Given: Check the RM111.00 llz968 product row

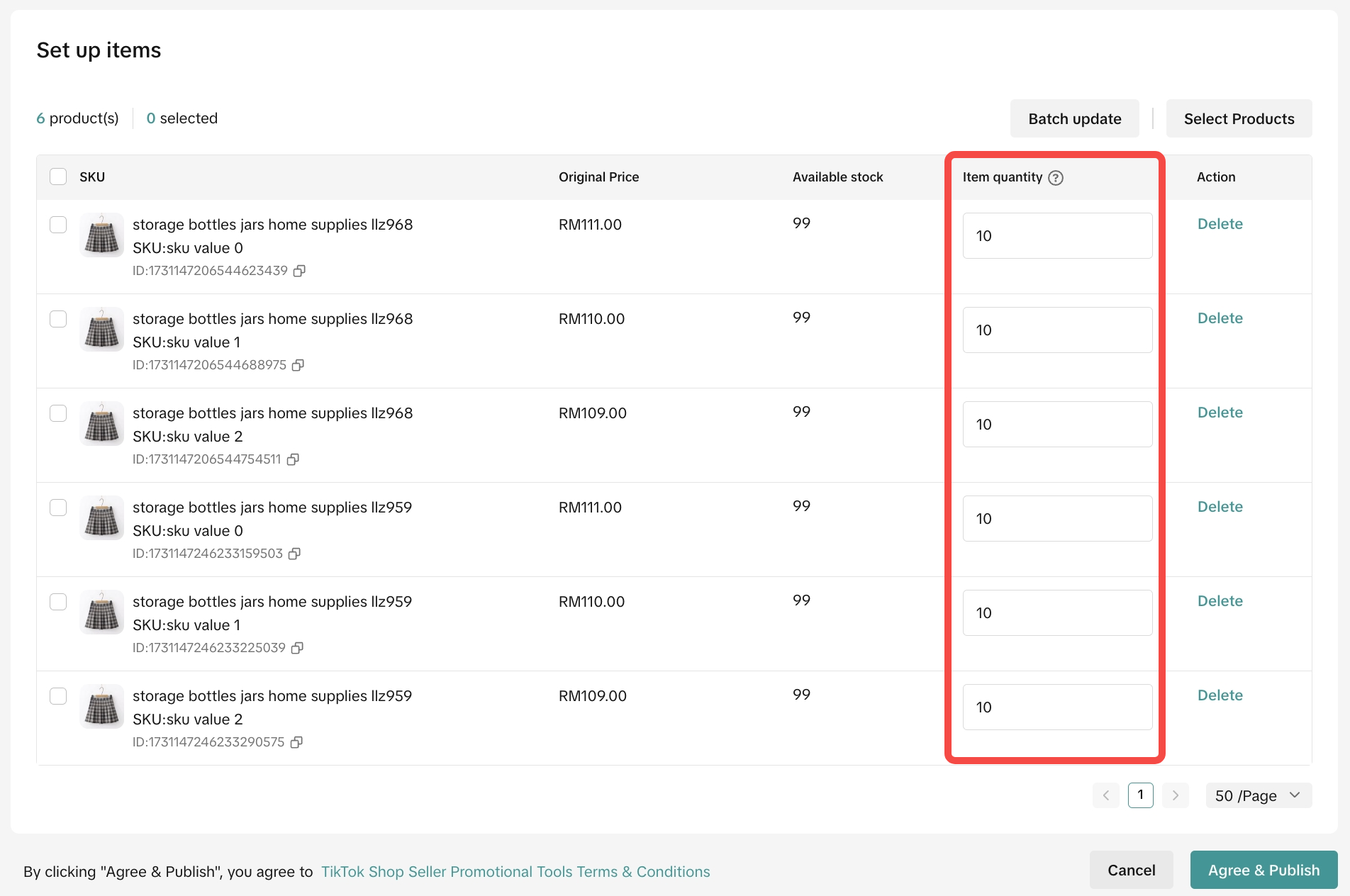Looking at the screenshot, I should [x=58, y=225].
